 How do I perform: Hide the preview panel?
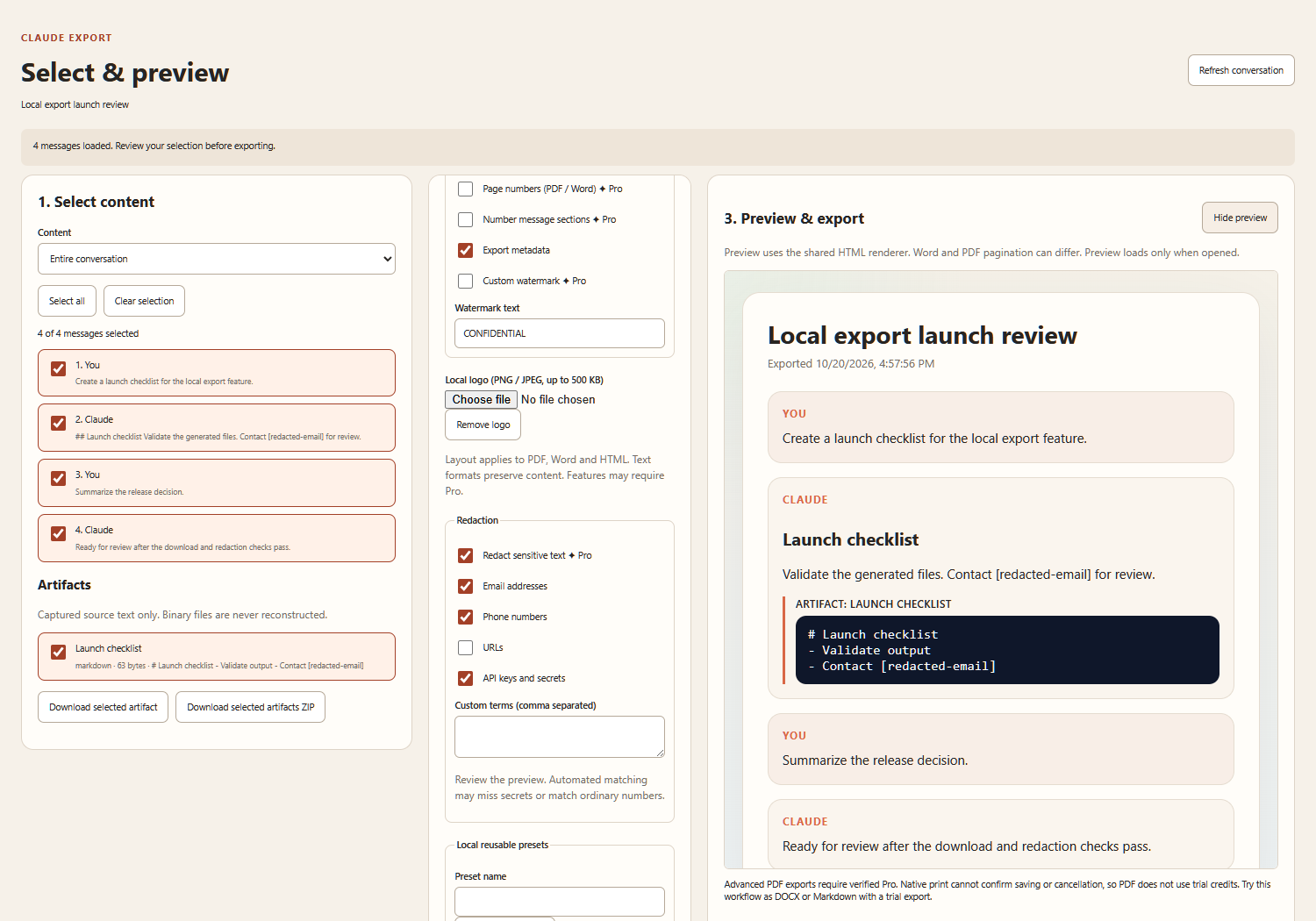click(1240, 218)
